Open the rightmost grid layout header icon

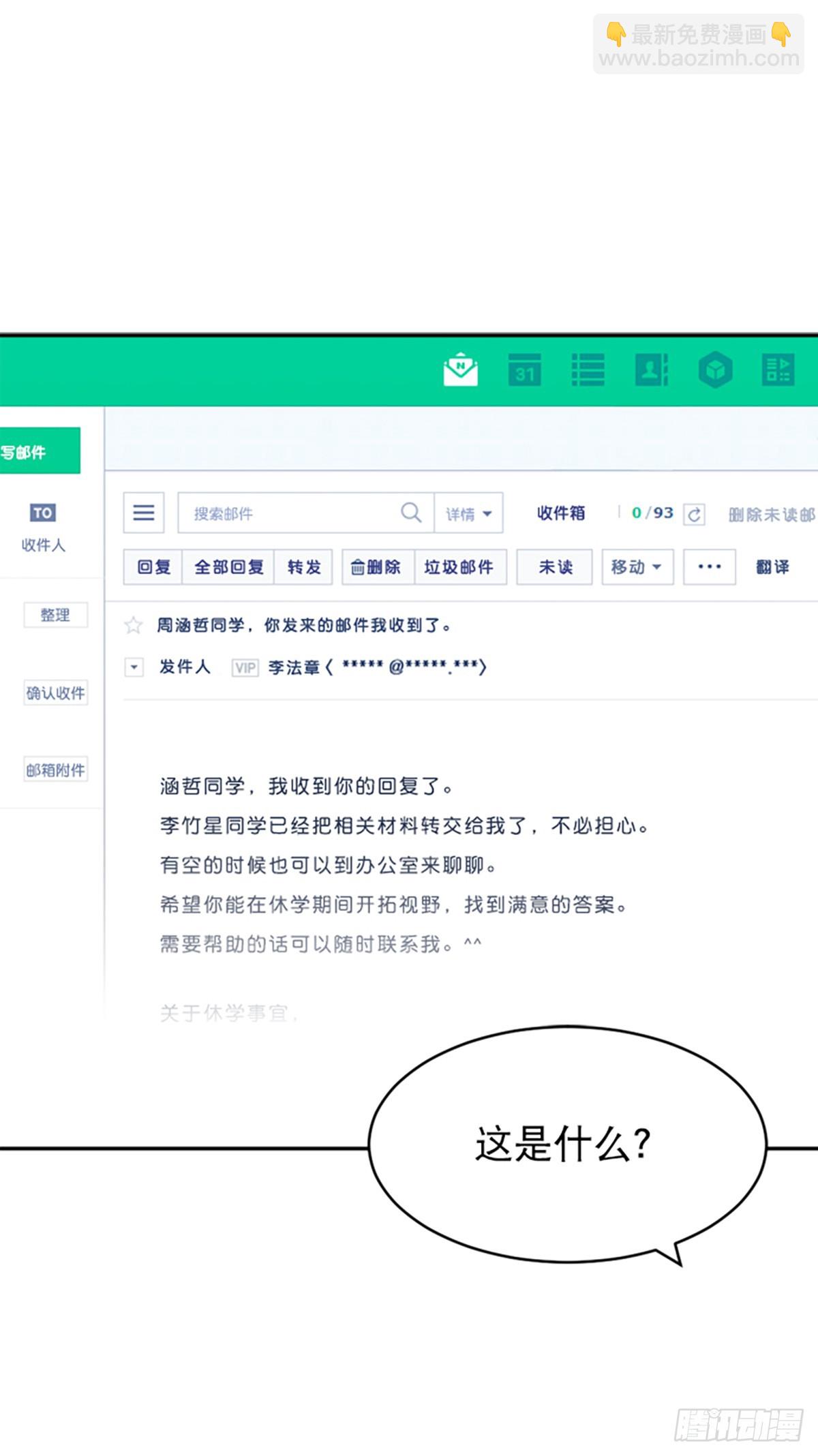[778, 370]
